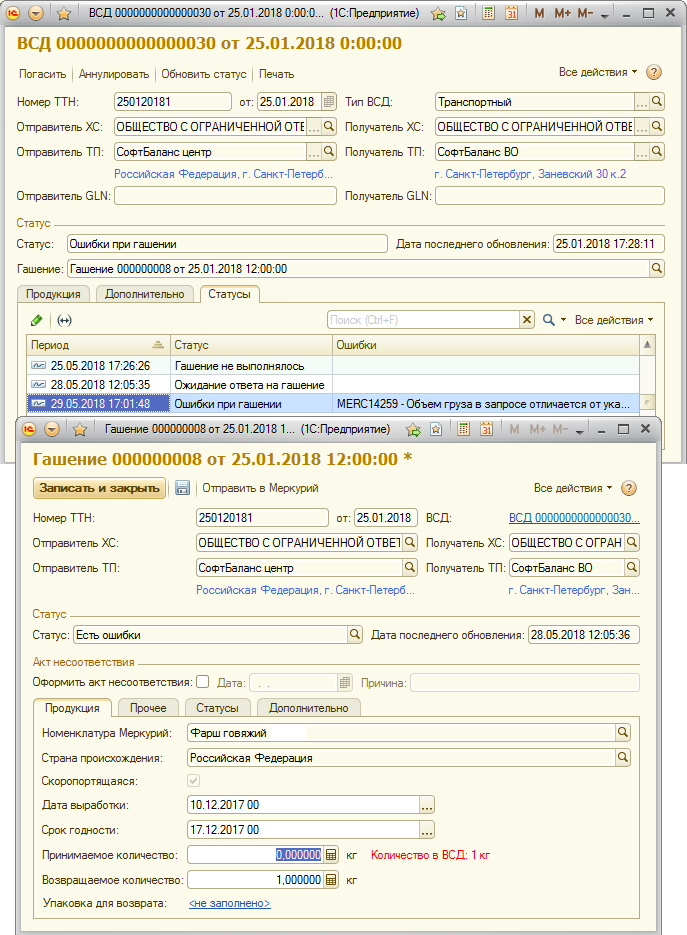The height and width of the screenshot is (935, 687).
Task: Click the M+ memory button in ВСД window
Action: click(x=562, y=13)
